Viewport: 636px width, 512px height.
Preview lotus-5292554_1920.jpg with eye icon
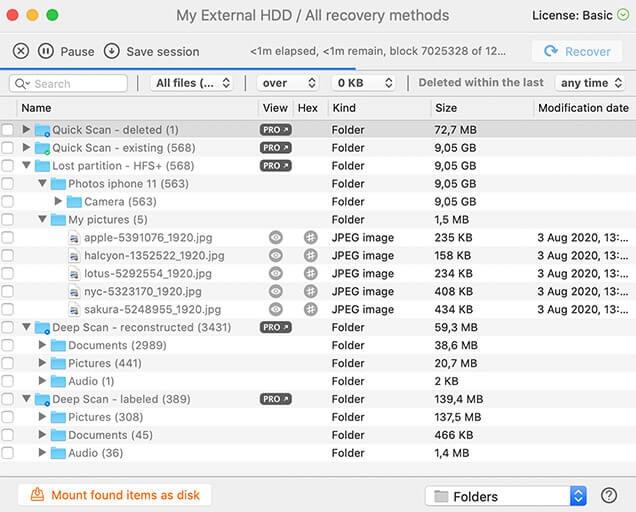[276, 273]
